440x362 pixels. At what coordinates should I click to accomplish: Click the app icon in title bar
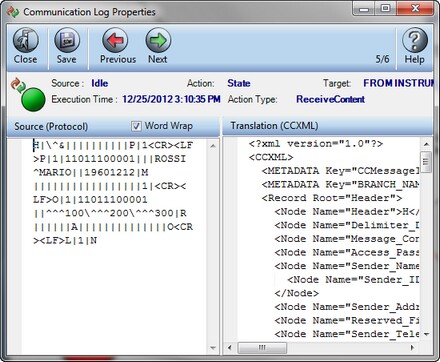[x=13, y=12]
